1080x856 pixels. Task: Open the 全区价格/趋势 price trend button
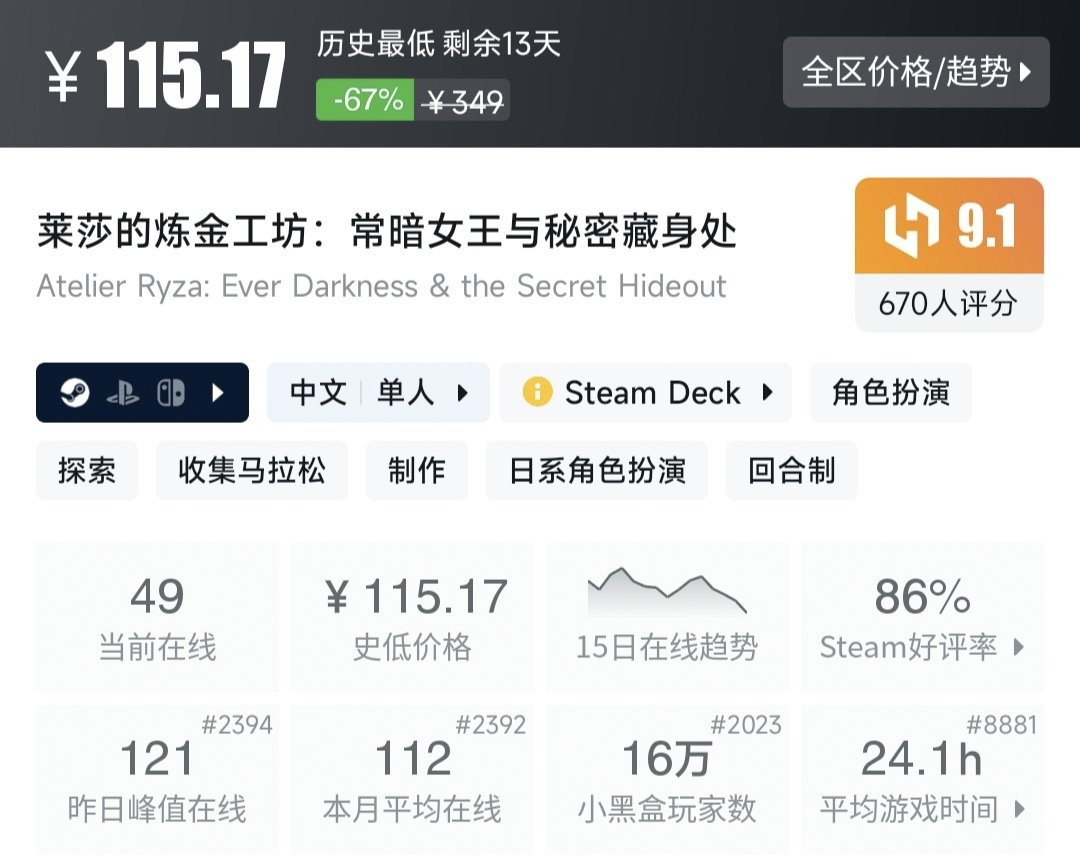[x=916, y=72]
